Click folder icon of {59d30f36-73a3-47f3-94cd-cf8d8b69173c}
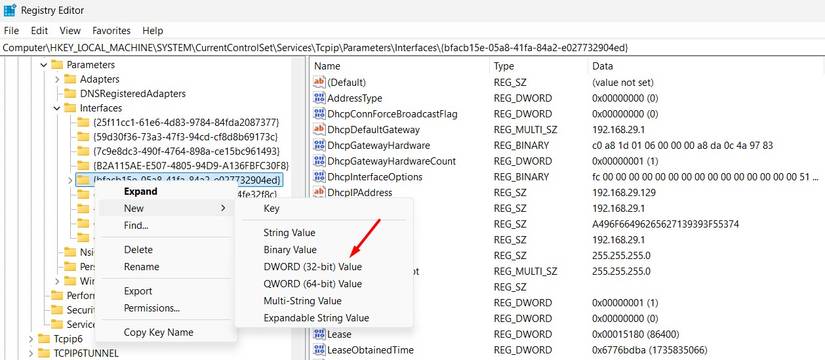 coord(83,137)
